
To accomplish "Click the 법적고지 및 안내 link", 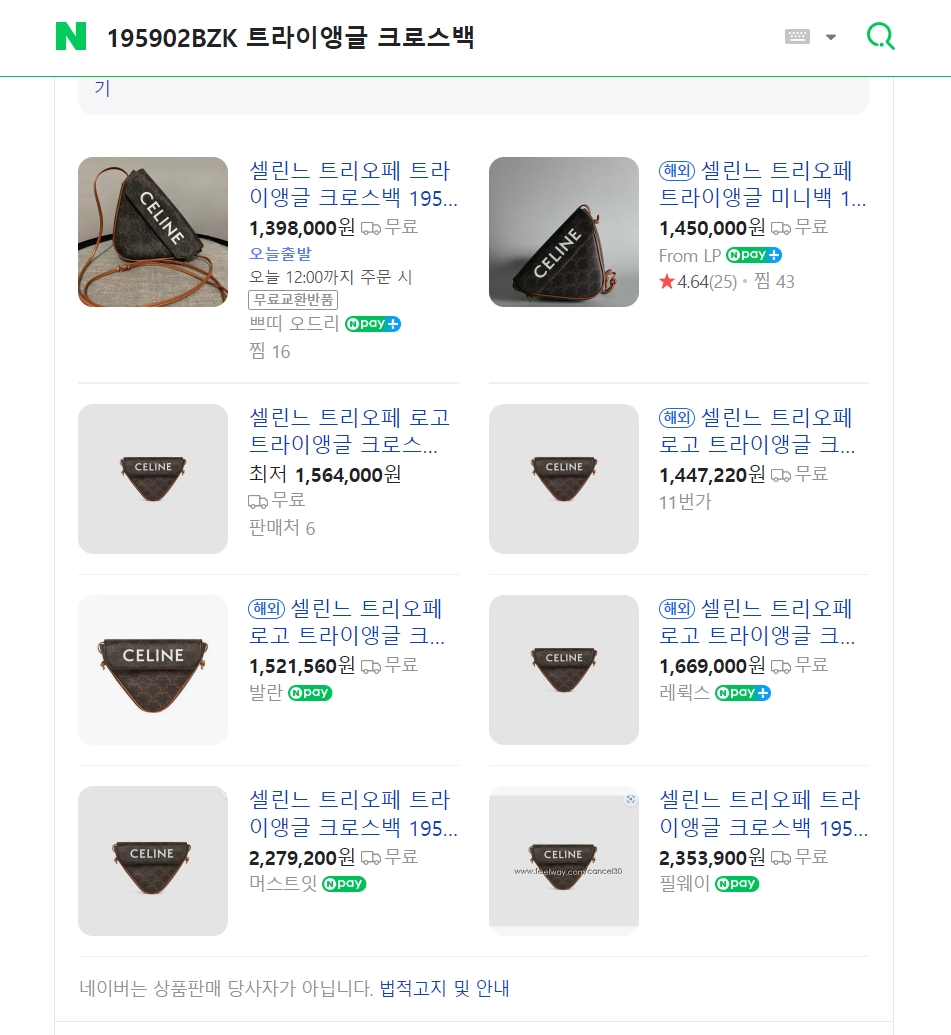I will tap(444, 989).
